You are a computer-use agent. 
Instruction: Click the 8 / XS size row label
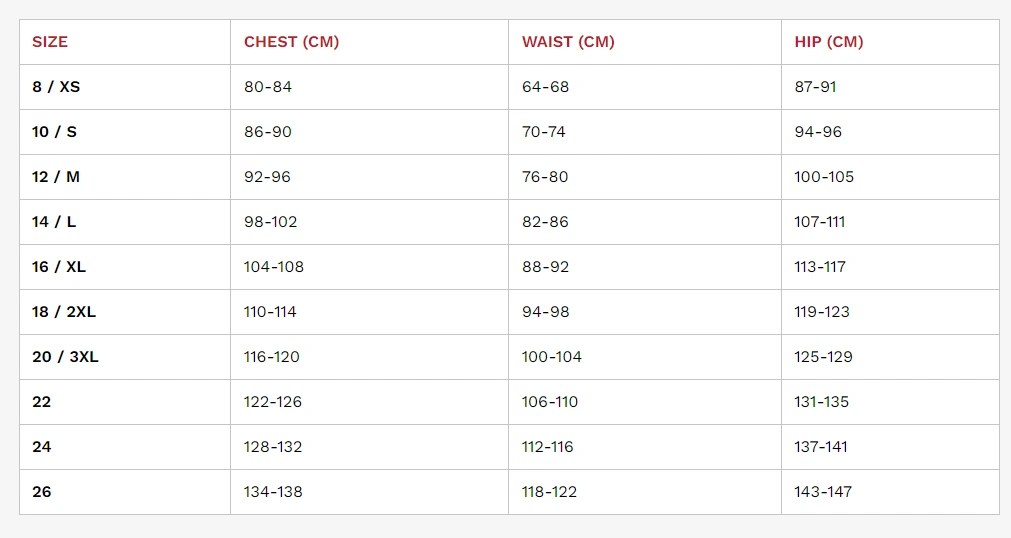[56, 86]
